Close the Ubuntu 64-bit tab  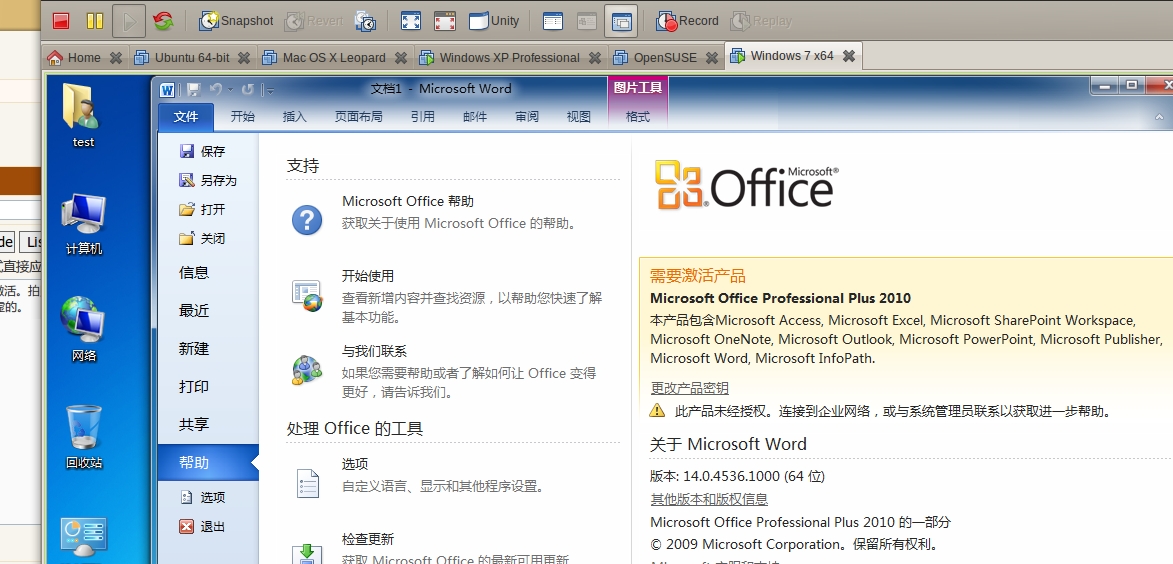point(244,58)
